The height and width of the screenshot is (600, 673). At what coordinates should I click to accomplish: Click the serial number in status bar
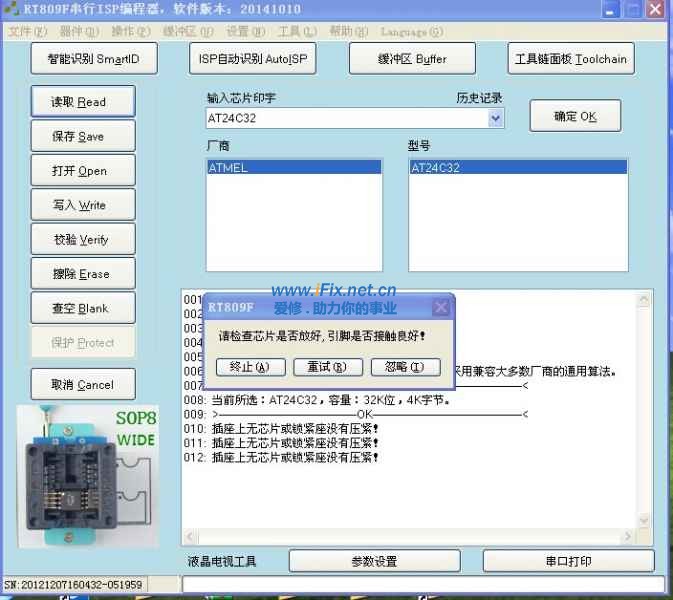click(x=73, y=585)
